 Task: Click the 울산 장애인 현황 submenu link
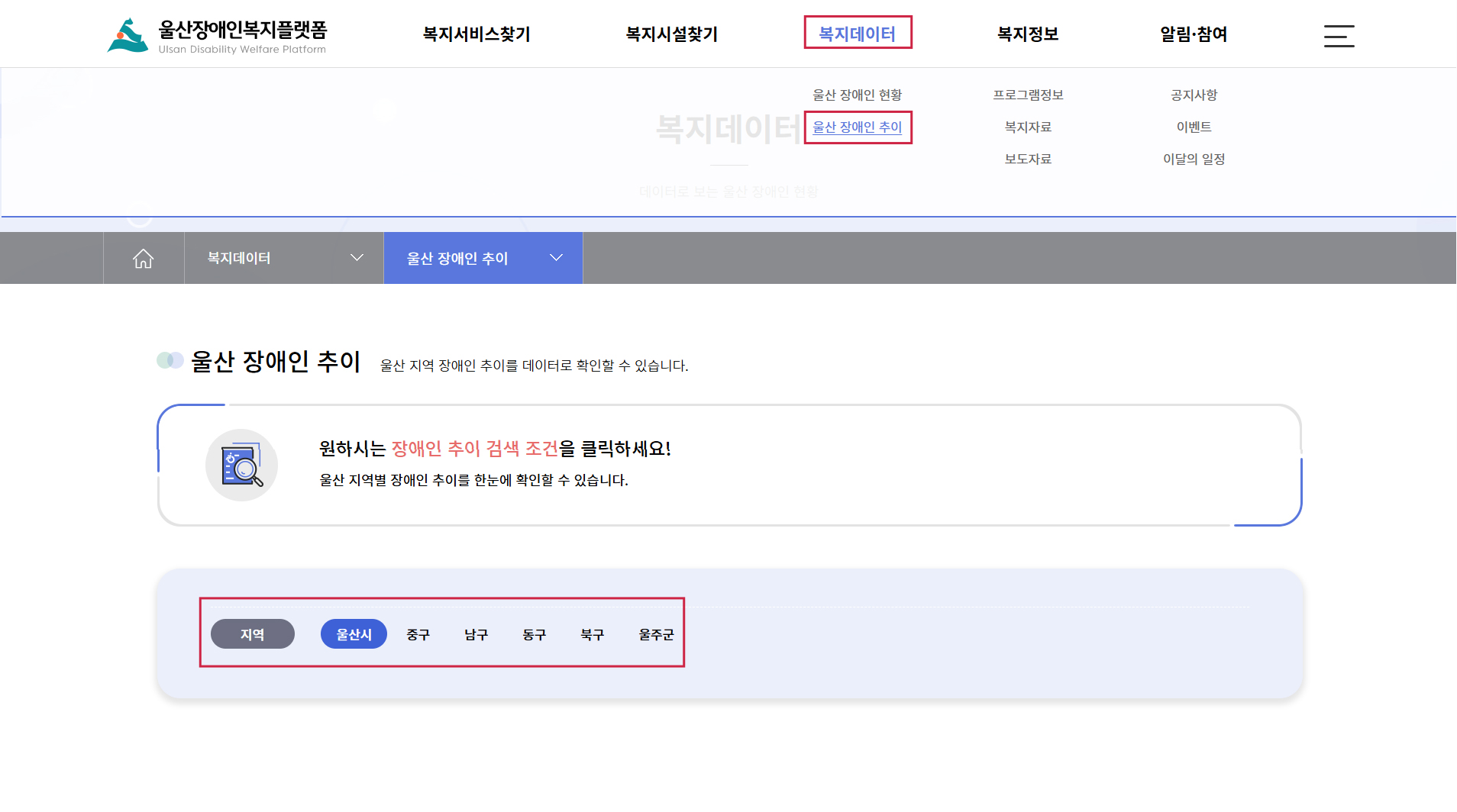pyautogui.click(x=857, y=95)
